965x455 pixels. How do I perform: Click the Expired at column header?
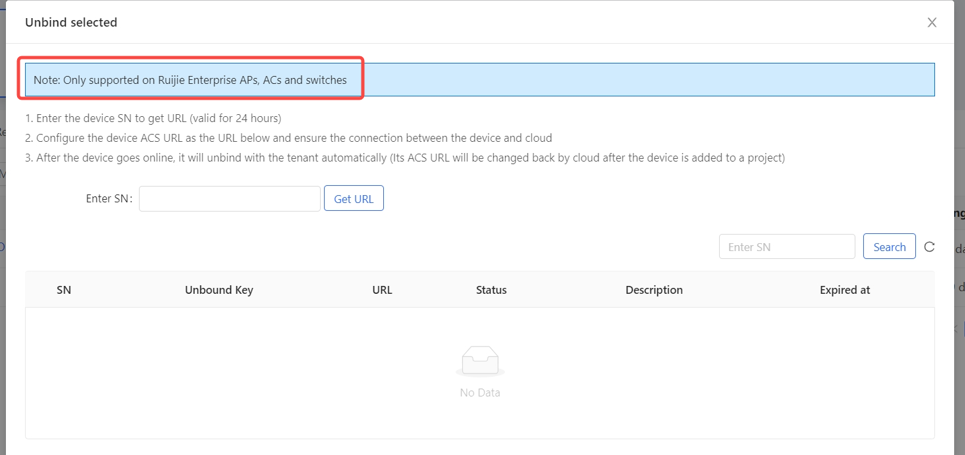click(x=844, y=290)
